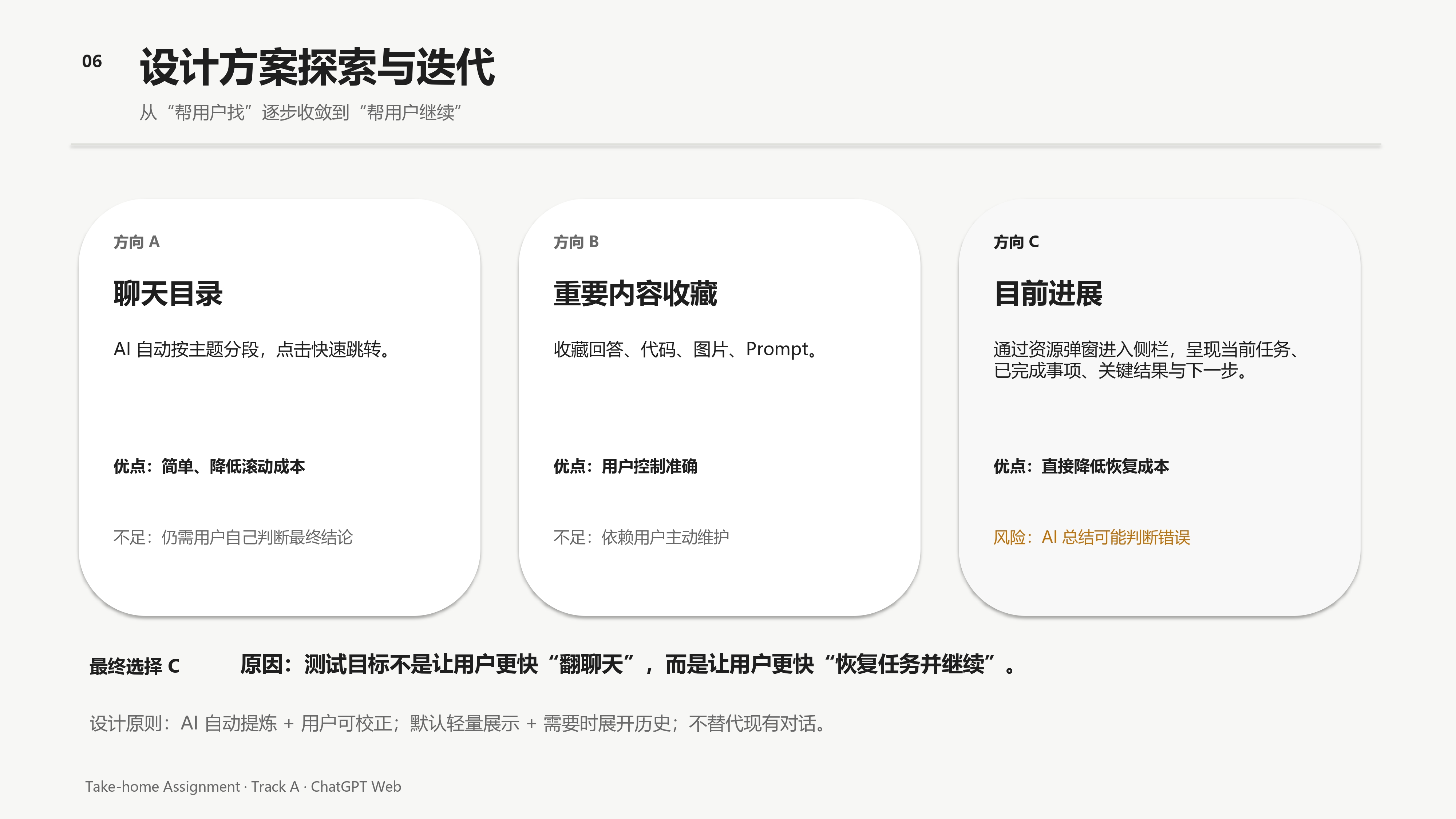This screenshot has width=1456, height=819.
Task: Click text AI 自动按主题分段，点击快速跳转。
Action: pos(252,349)
